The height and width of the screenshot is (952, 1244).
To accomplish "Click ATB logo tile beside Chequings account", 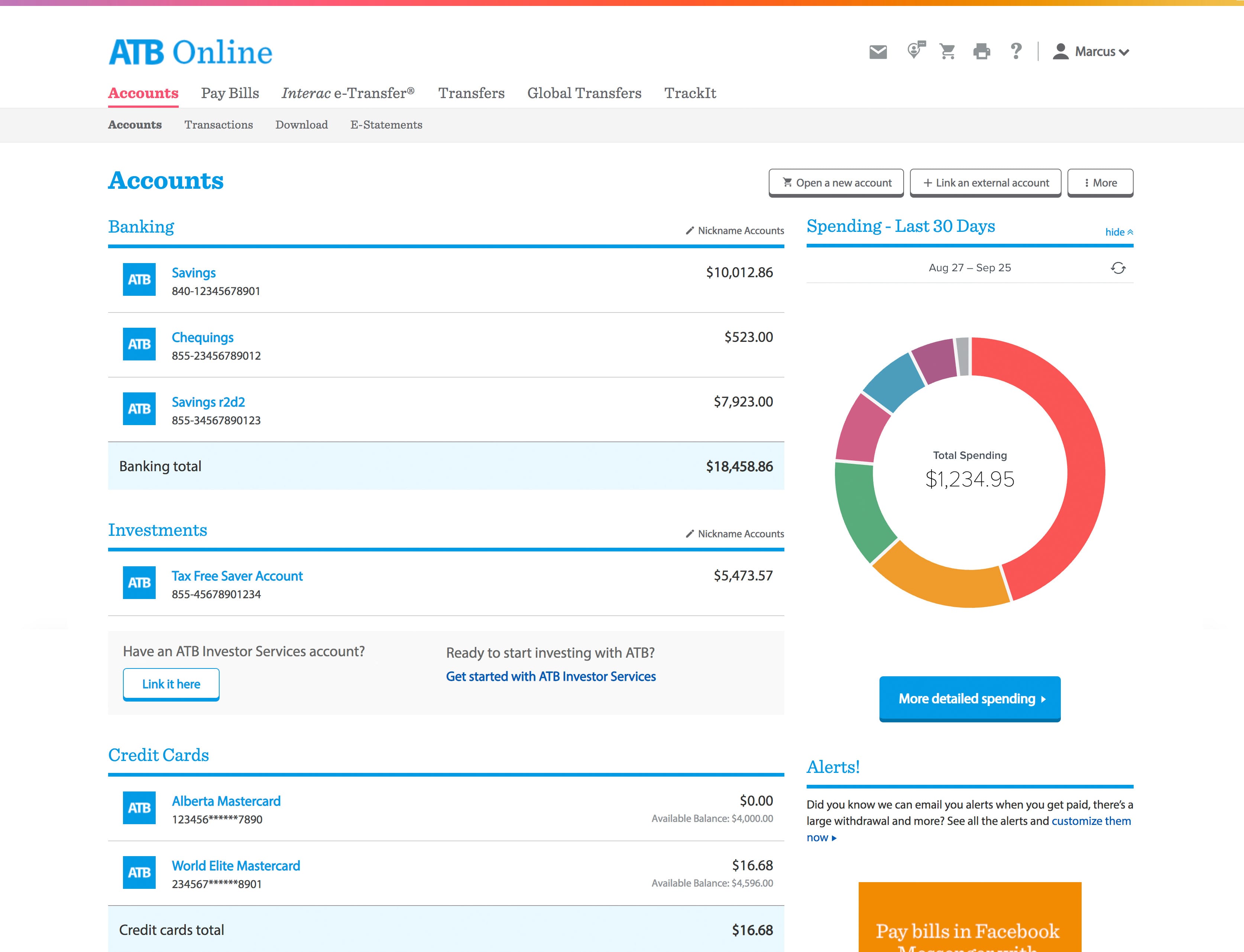I will click(139, 344).
